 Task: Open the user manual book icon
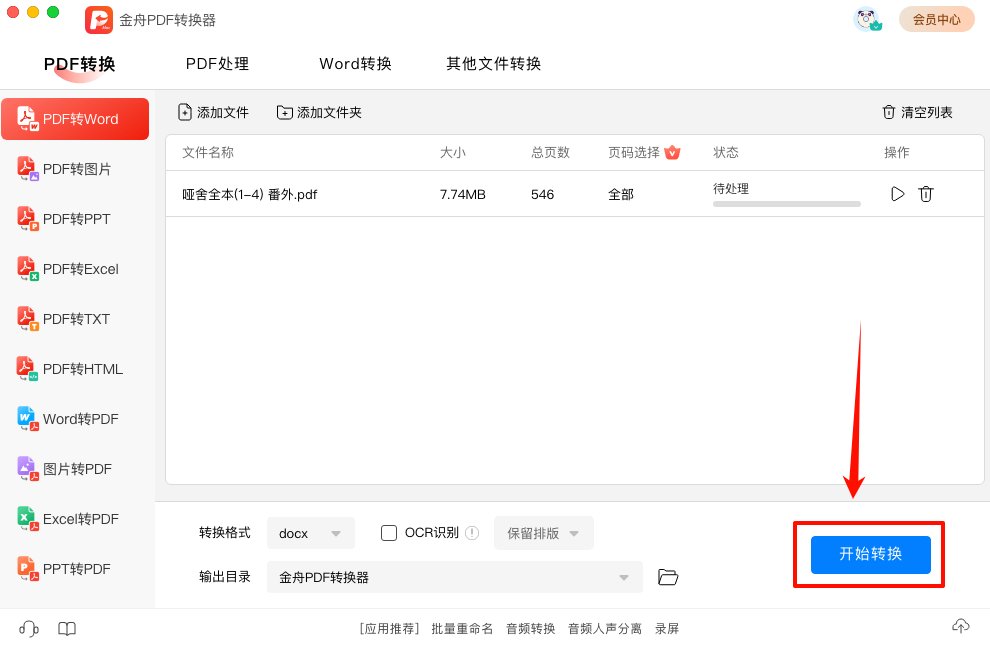click(x=67, y=628)
